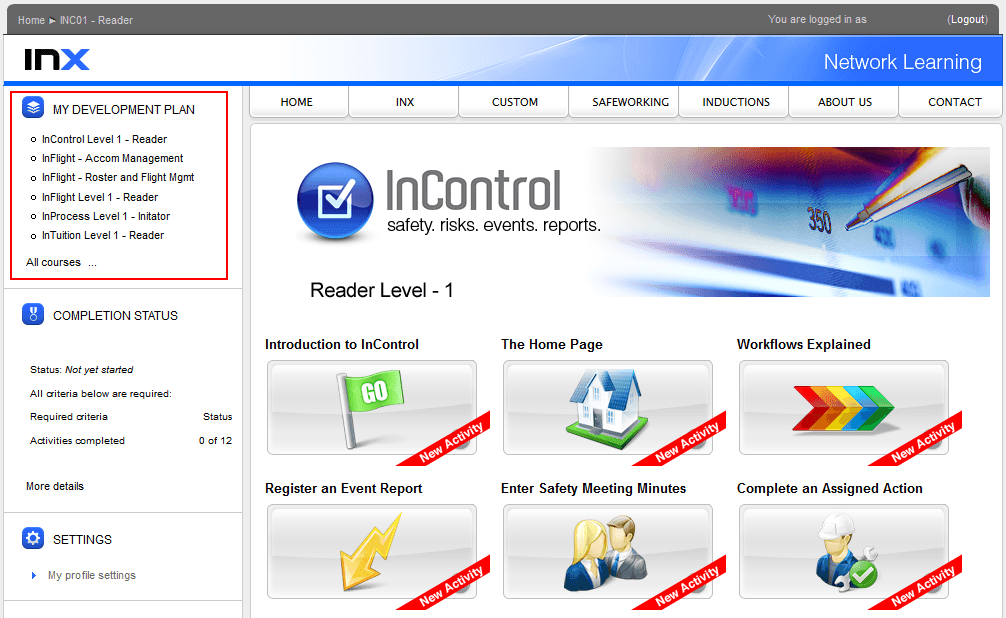Screen dimensions: 1006x618
Task: Click the Introduction to InControl title
Action: [342, 345]
